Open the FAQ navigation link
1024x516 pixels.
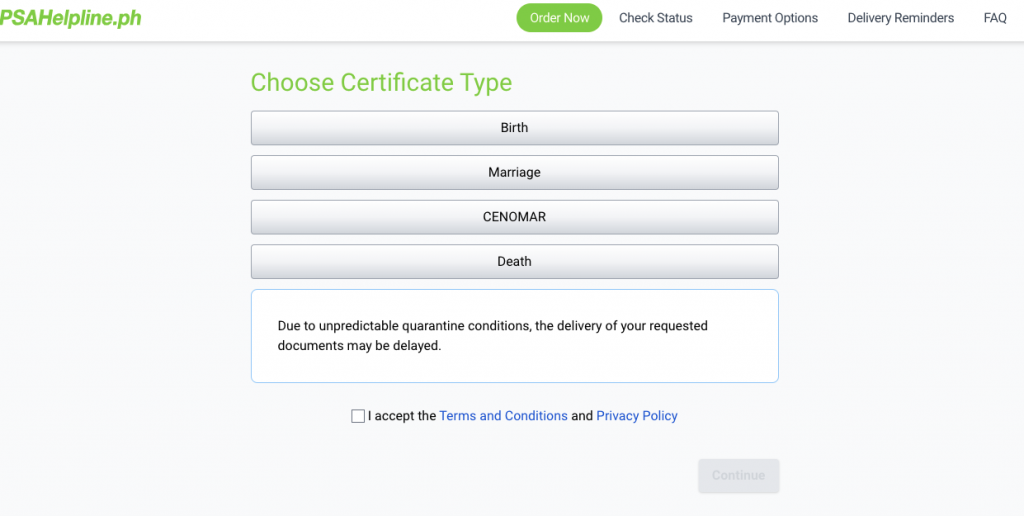click(x=995, y=18)
